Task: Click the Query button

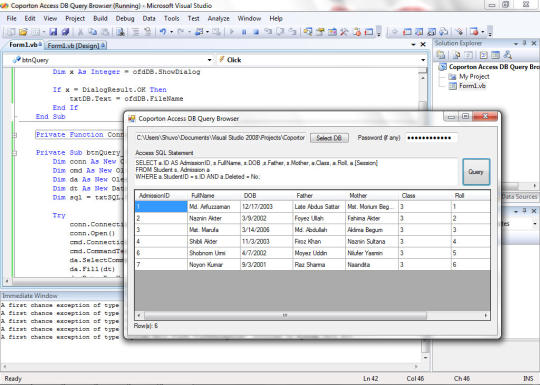Action: tap(476, 171)
